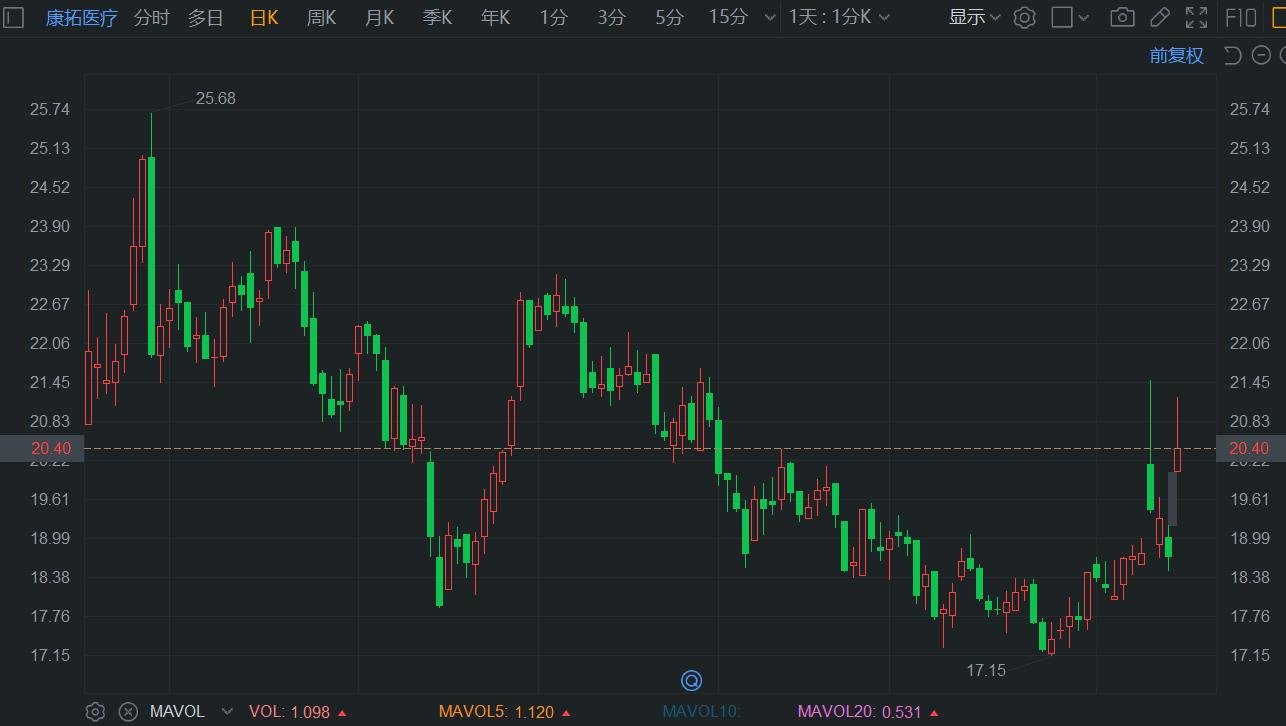Click the 前复权 adjustment link
The width and height of the screenshot is (1286, 726).
pyautogui.click(x=1177, y=56)
